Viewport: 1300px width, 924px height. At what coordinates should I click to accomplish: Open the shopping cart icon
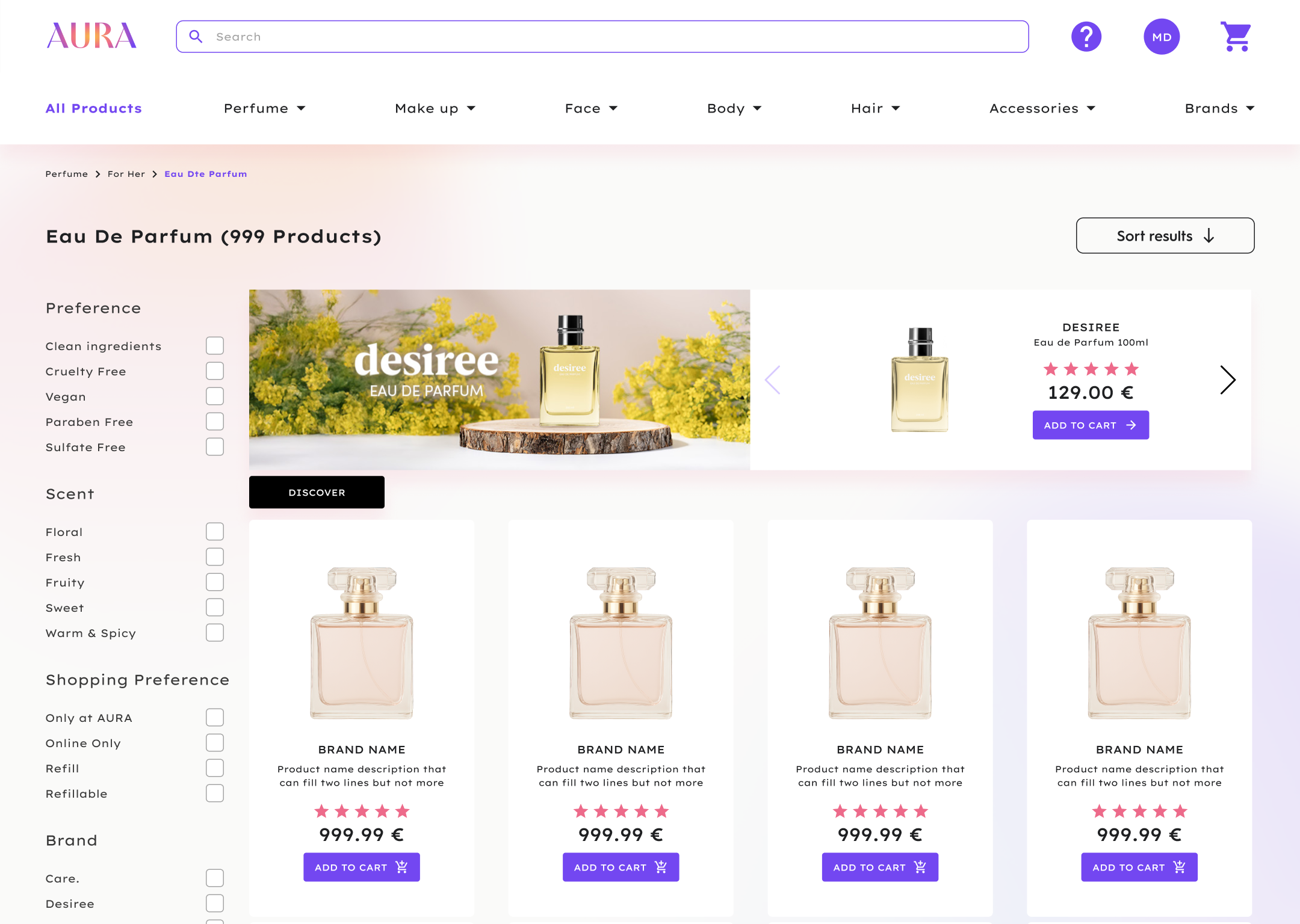coord(1236,37)
